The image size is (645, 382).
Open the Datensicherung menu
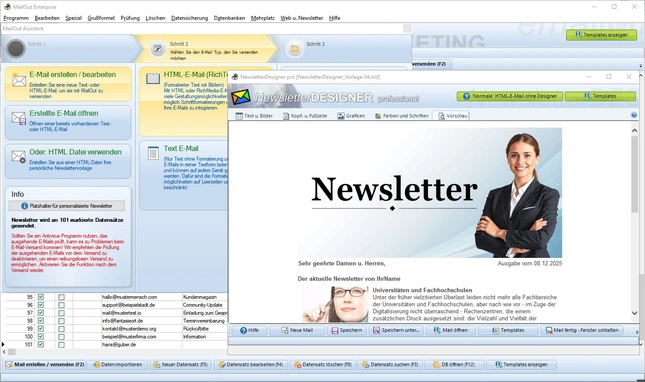189,18
